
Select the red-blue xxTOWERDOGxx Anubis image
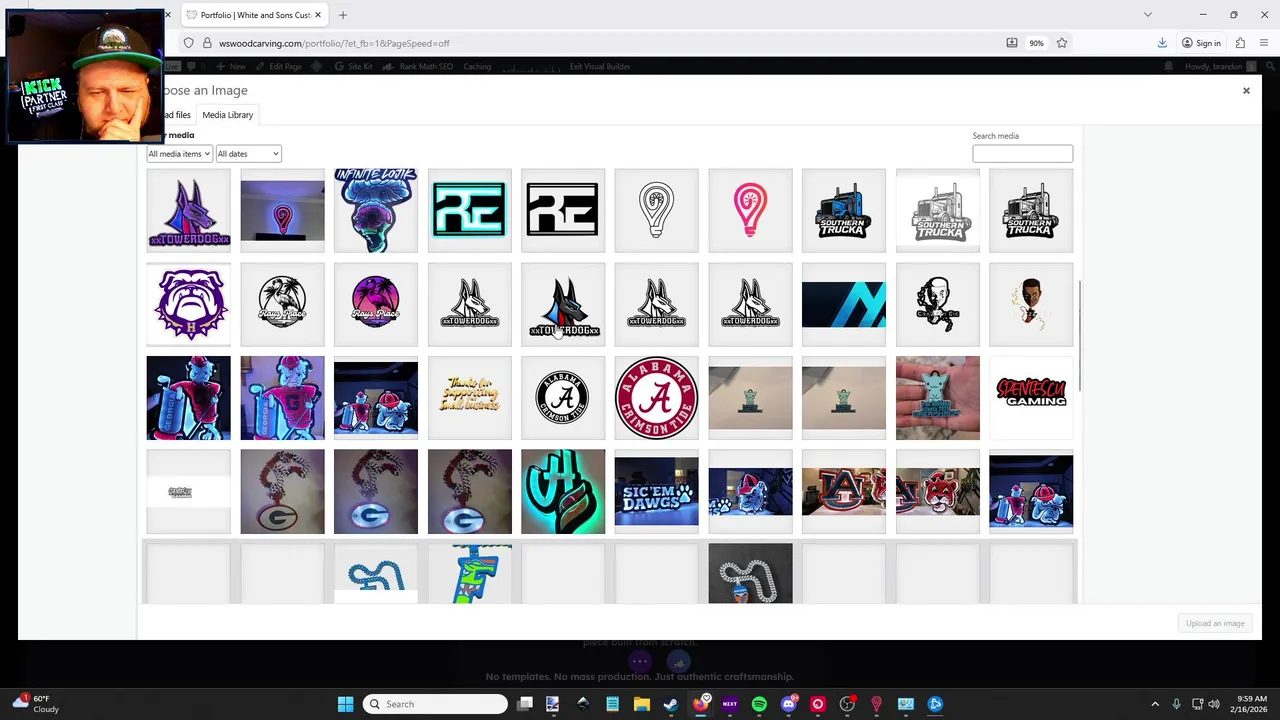(x=563, y=304)
